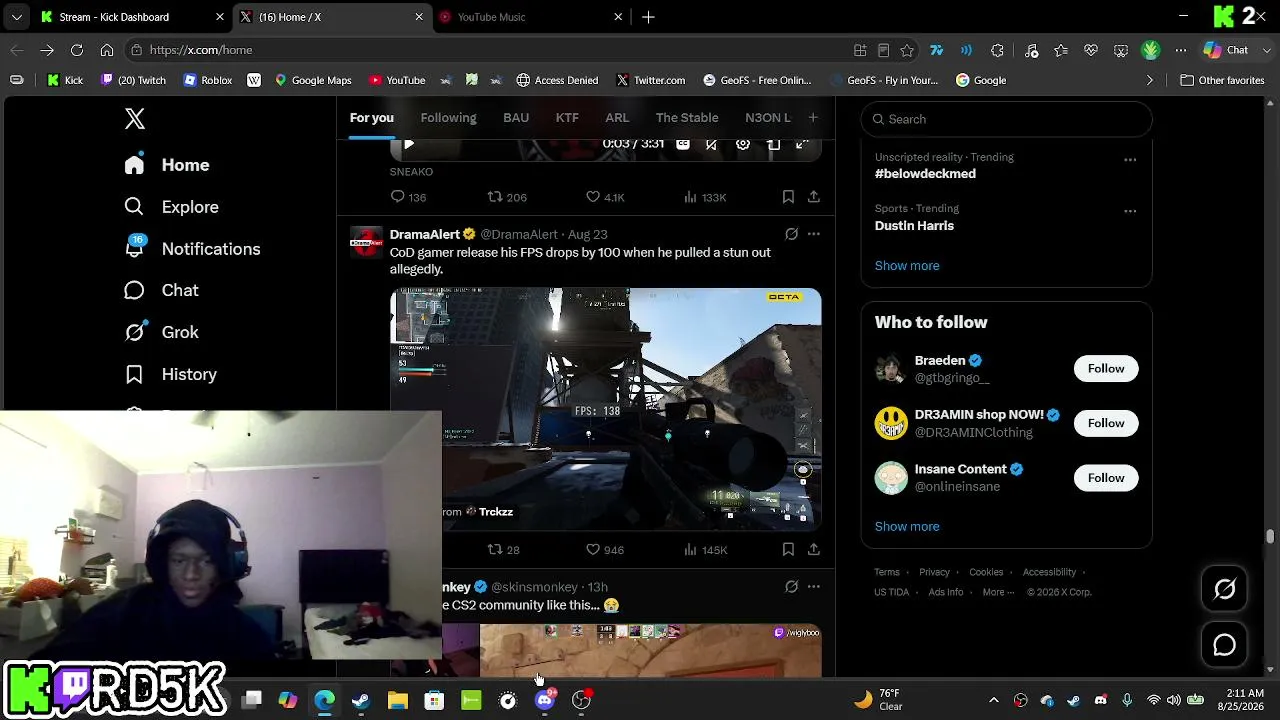The image size is (1280, 720).
Task: Open Grok actions on the skinsmonkey post
Action: tap(791, 587)
